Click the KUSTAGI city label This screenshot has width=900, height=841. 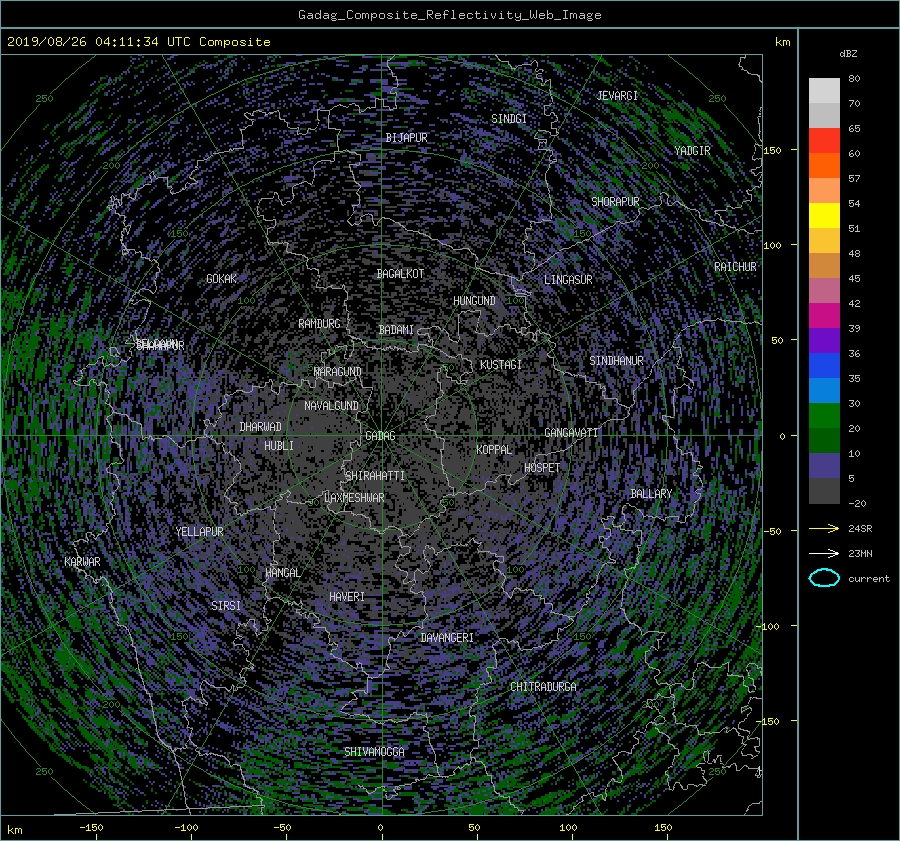click(501, 365)
